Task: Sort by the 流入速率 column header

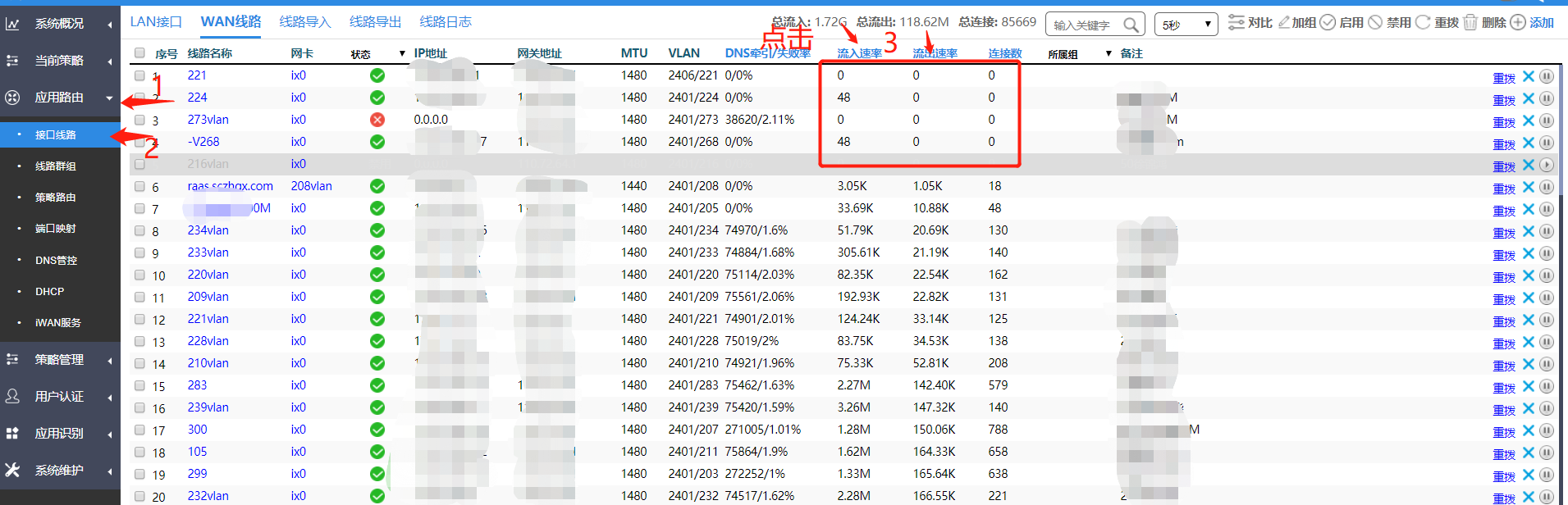Action: point(859,53)
